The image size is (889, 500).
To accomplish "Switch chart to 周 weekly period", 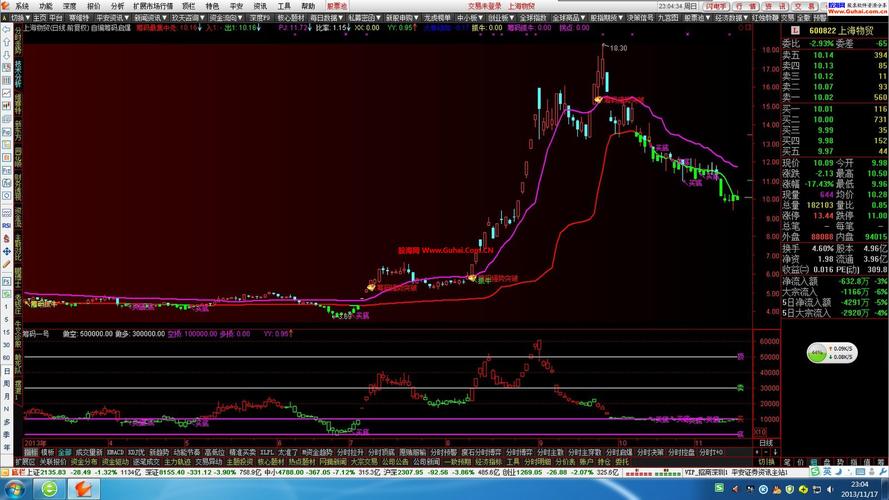I will tap(6, 384).
